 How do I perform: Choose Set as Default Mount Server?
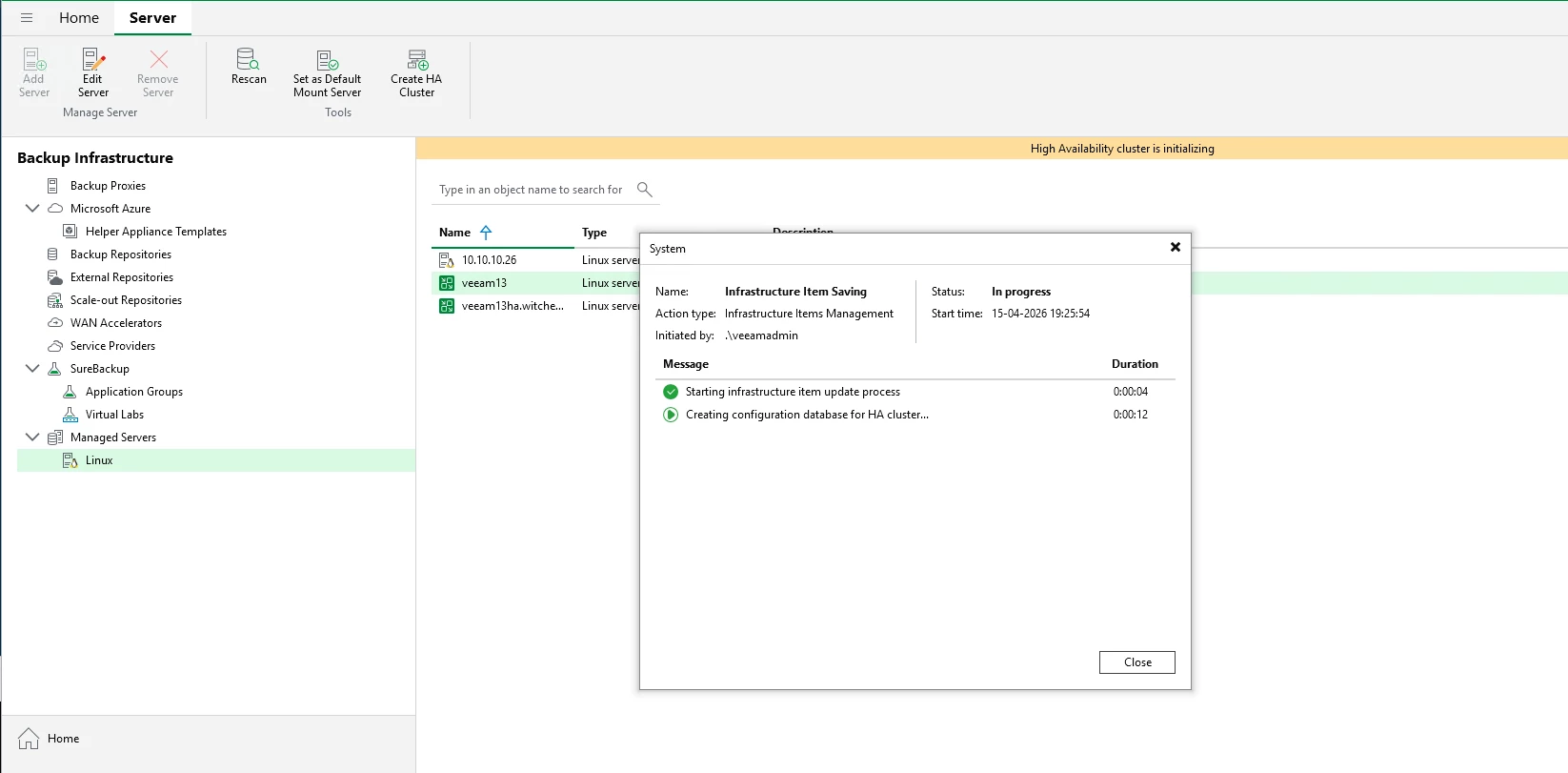[x=328, y=73]
